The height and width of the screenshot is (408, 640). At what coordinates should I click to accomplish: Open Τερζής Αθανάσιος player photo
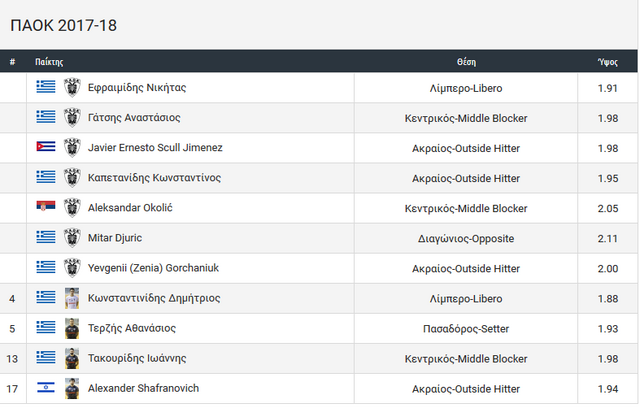(x=72, y=328)
